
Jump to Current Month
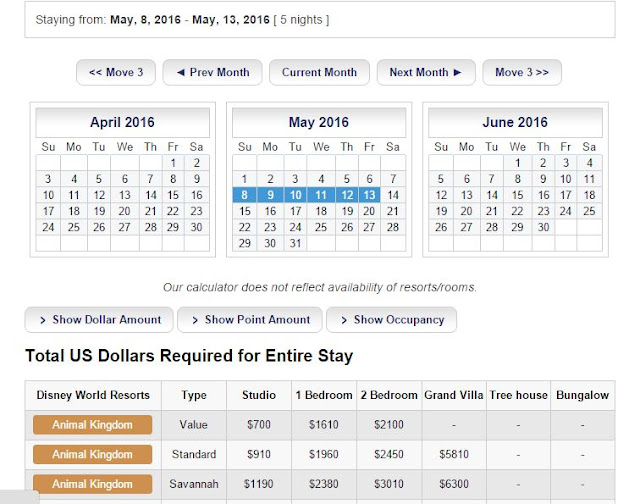coord(319,73)
